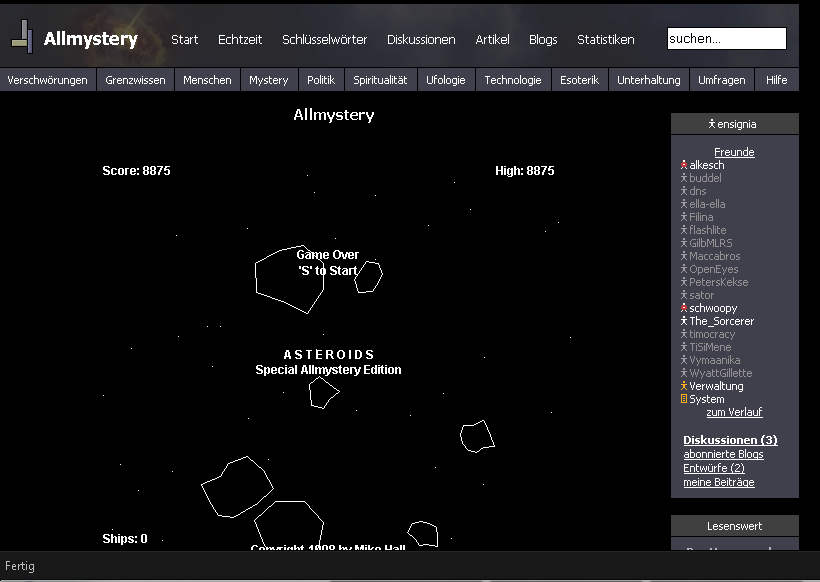Image resolution: width=820 pixels, height=582 pixels.
Task: Open schwoopy's profile link
Action: 713,309
